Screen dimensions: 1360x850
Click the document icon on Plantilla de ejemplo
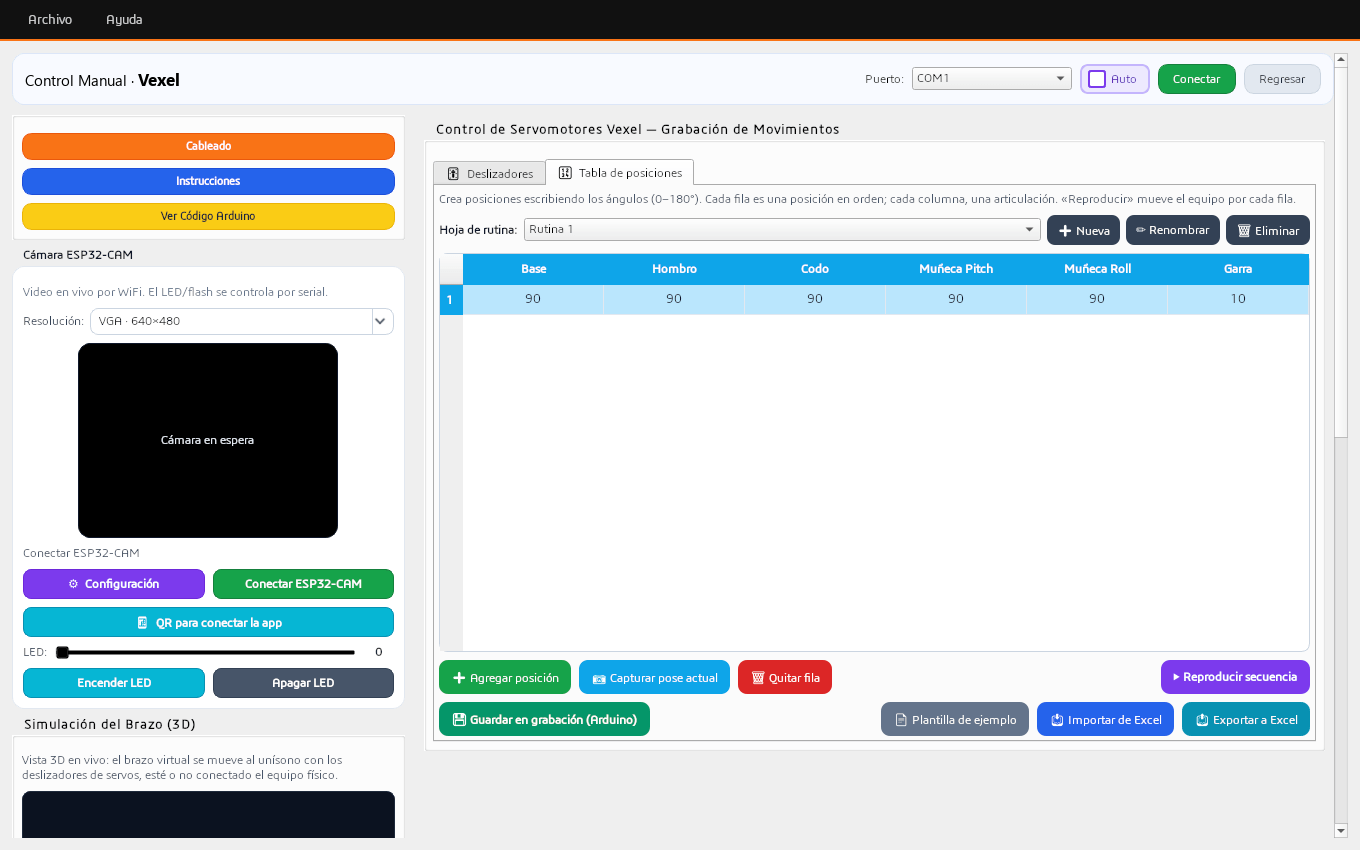click(x=901, y=720)
